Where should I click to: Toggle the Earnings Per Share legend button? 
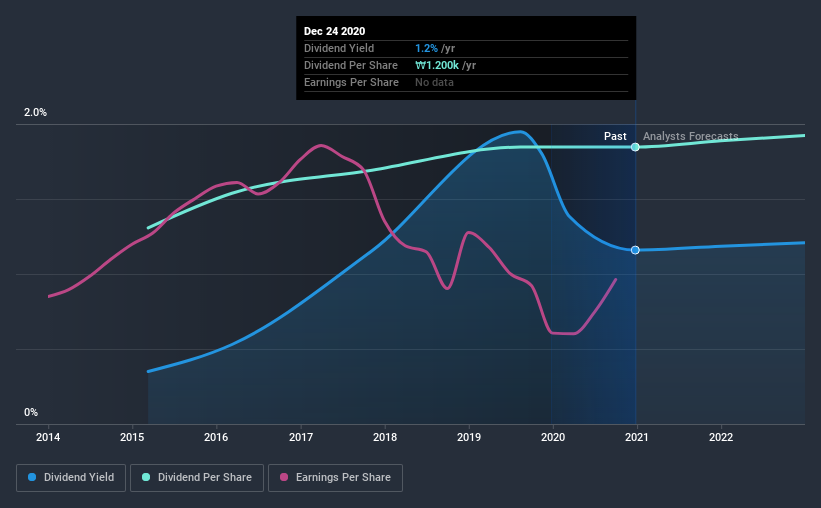[x=335, y=478]
